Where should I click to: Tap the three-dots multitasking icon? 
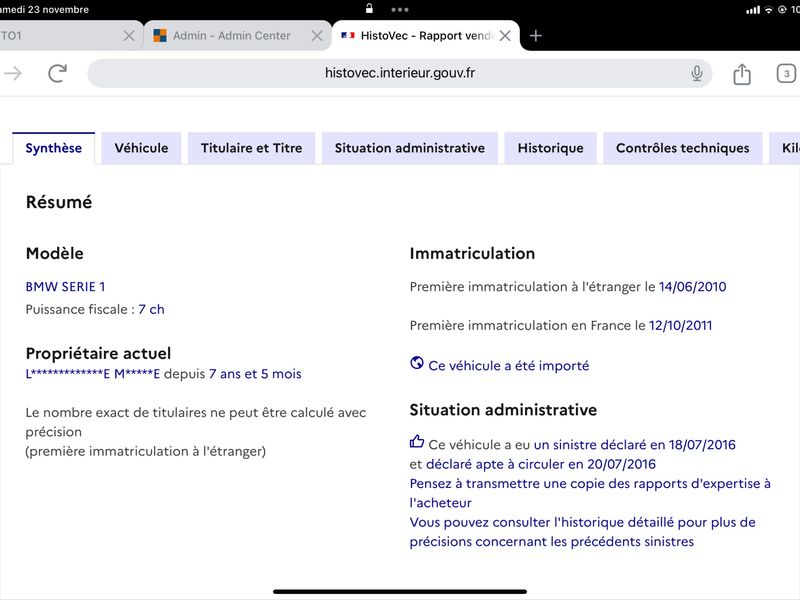click(399, 10)
